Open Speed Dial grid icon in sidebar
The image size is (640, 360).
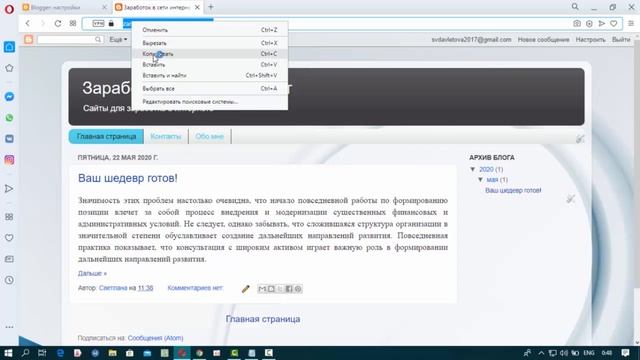click(x=9, y=217)
